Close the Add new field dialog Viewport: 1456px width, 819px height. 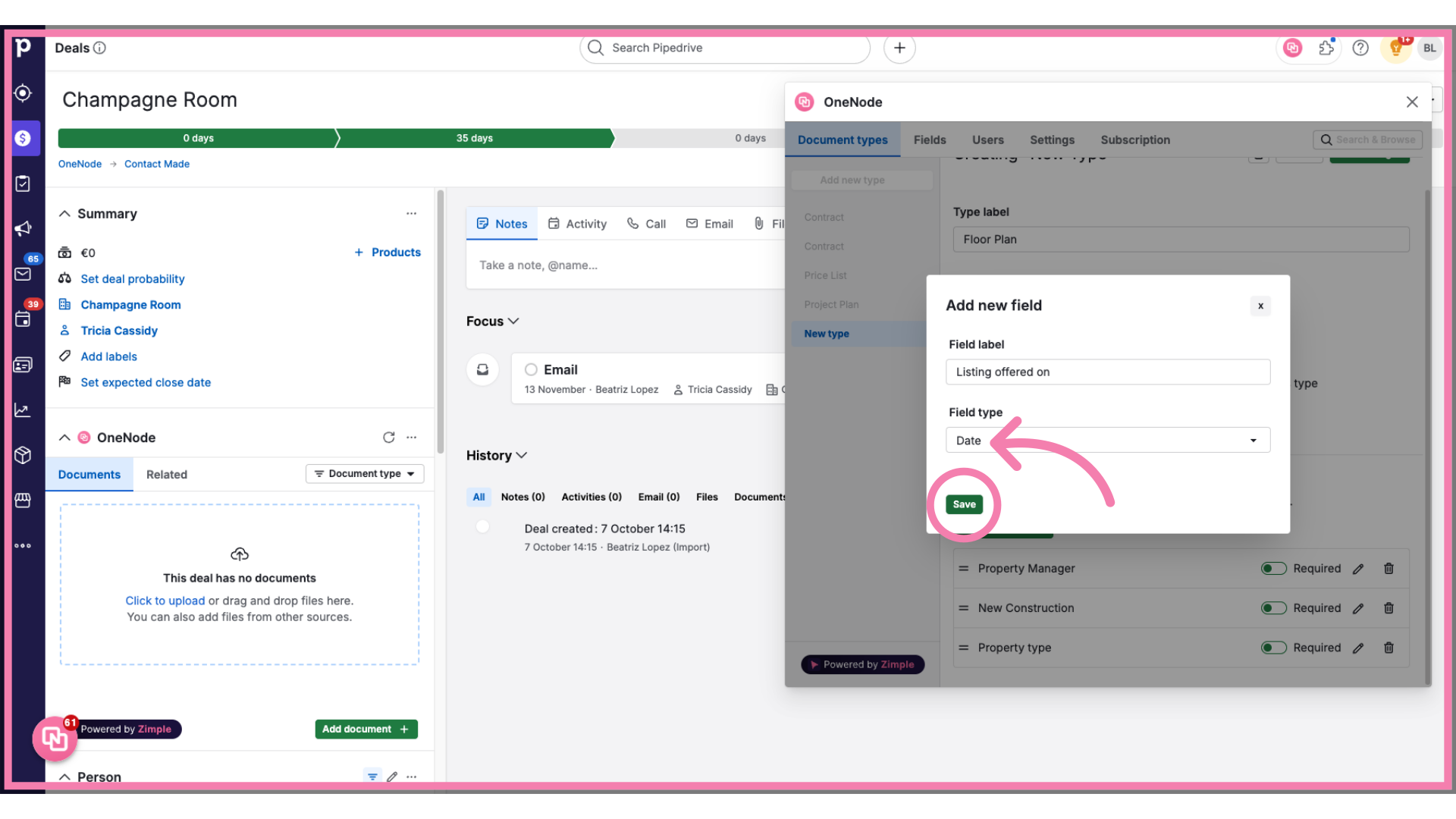(1260, 306)
